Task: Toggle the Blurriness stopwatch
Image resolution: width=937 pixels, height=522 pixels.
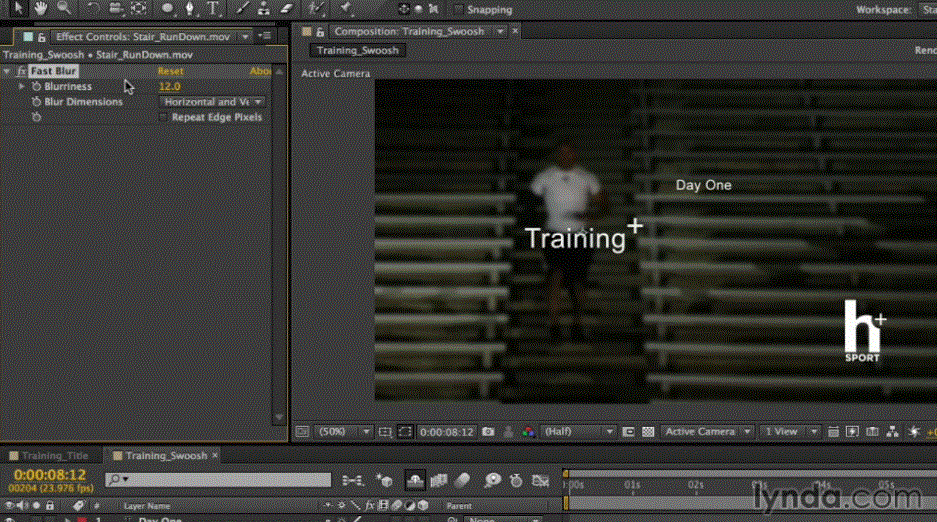Action: [36, 87]
